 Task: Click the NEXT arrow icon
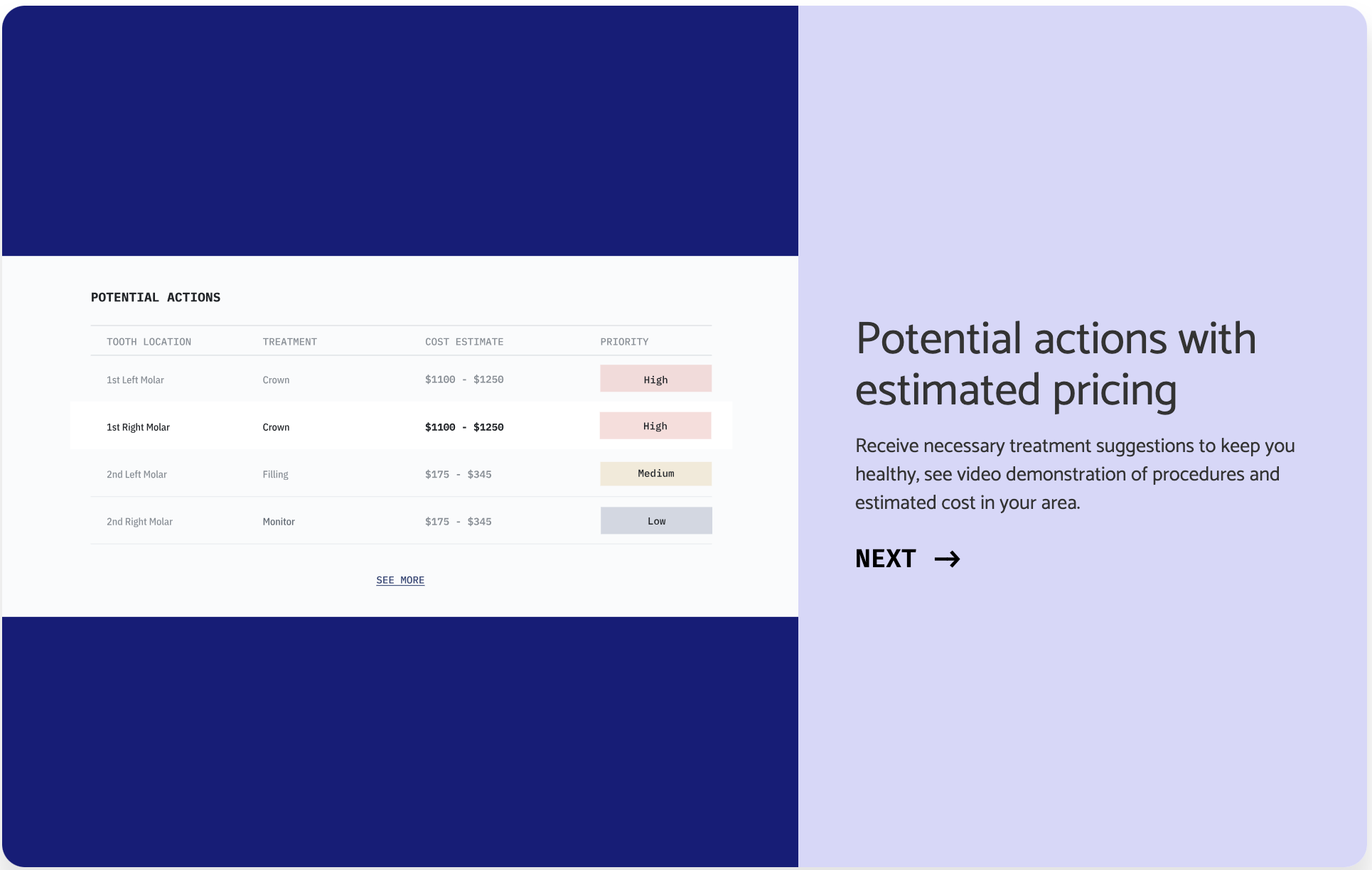pos(947,559)
